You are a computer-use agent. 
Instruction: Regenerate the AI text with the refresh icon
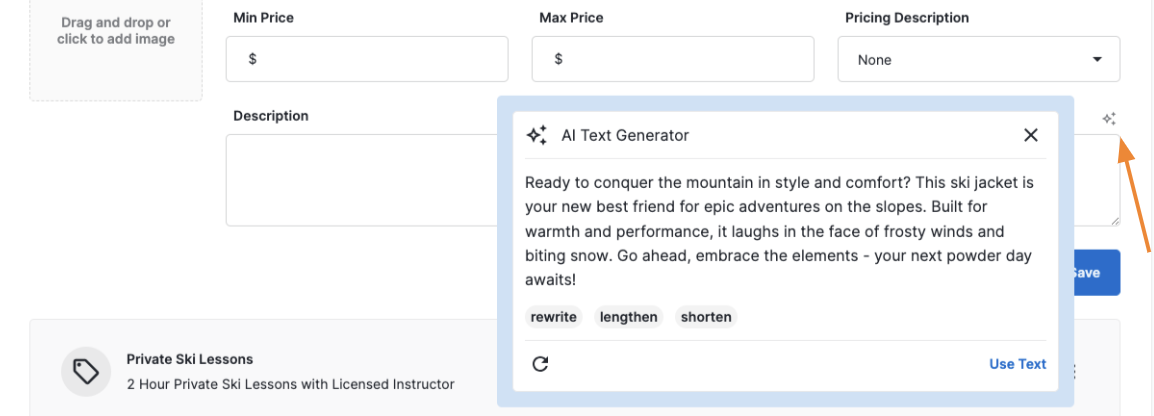coord(540,364)
